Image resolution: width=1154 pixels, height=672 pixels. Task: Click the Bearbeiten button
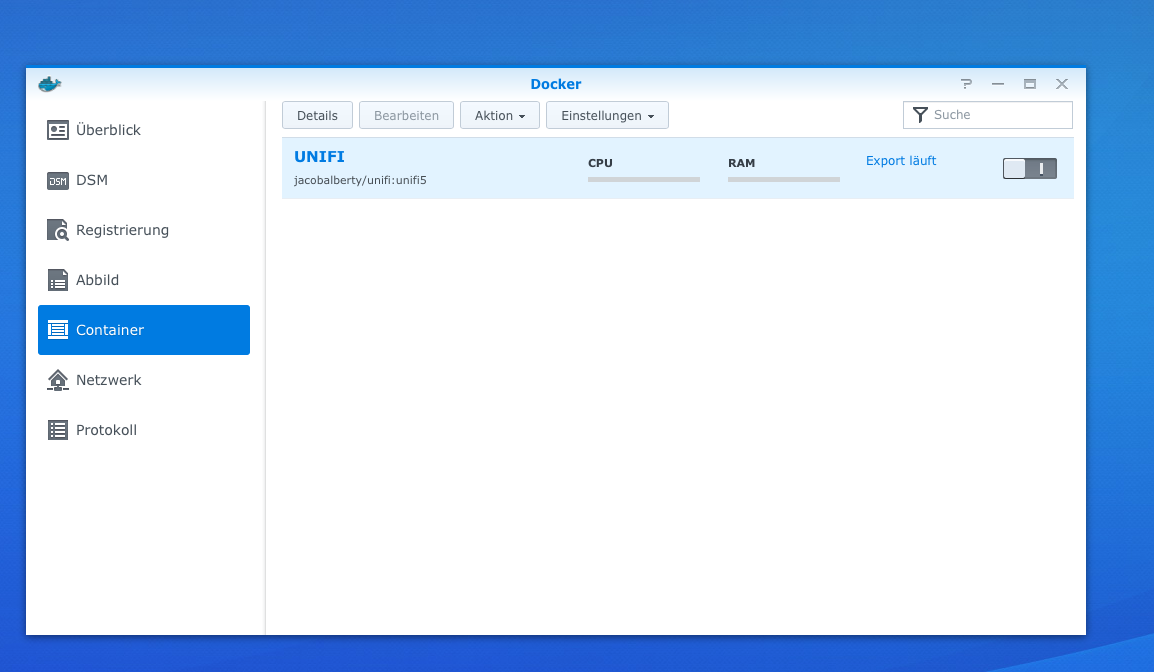406,116
